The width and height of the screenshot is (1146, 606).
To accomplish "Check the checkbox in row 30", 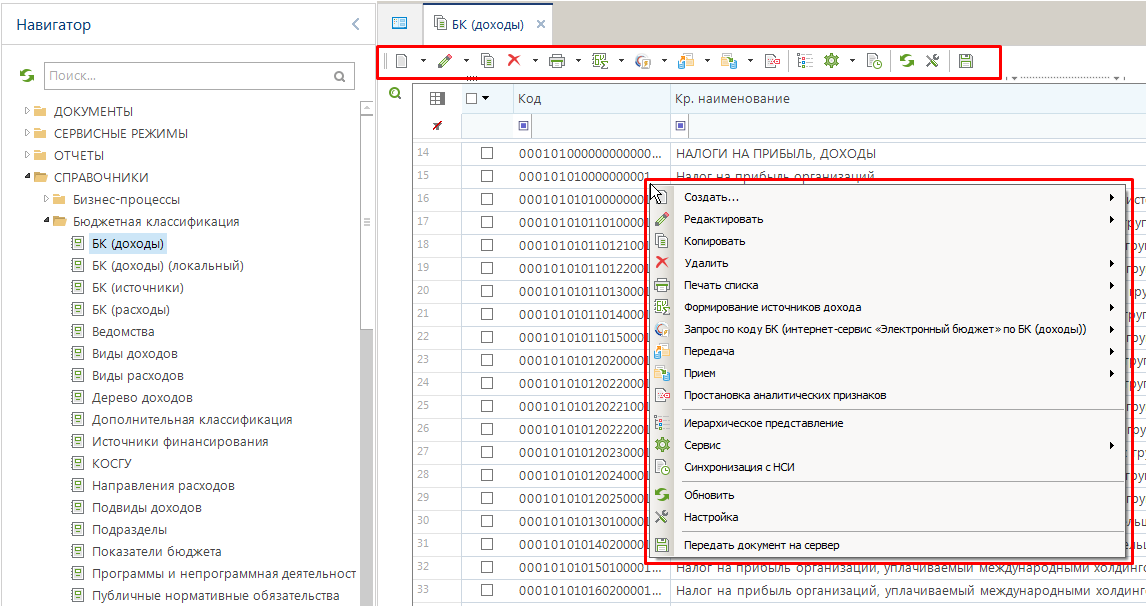I will pyautogui.click(x=487, y=521).
